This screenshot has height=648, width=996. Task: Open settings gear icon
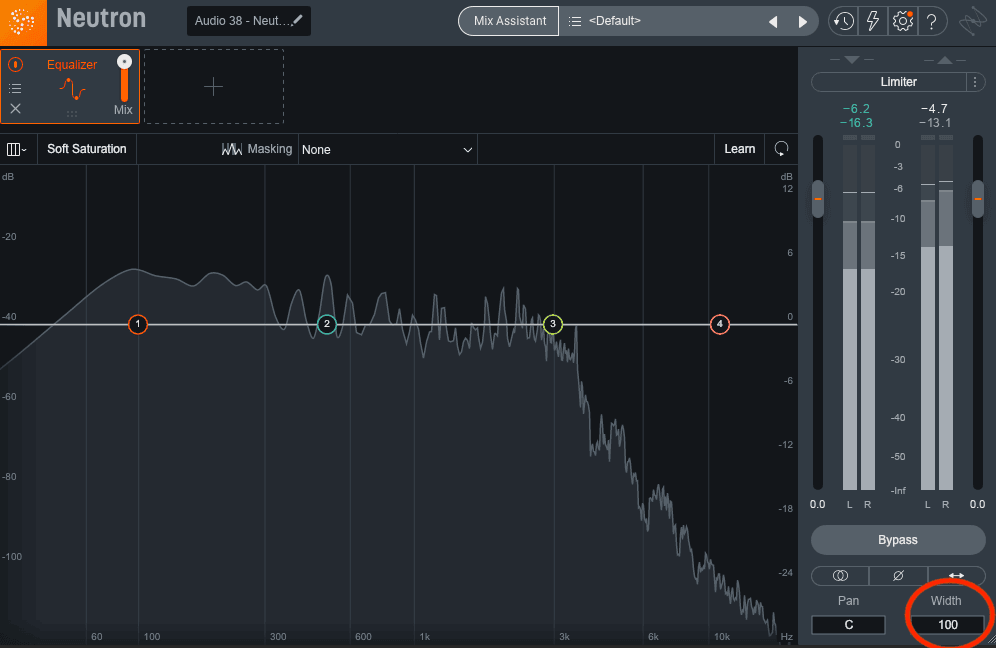[x=903, y=22]
